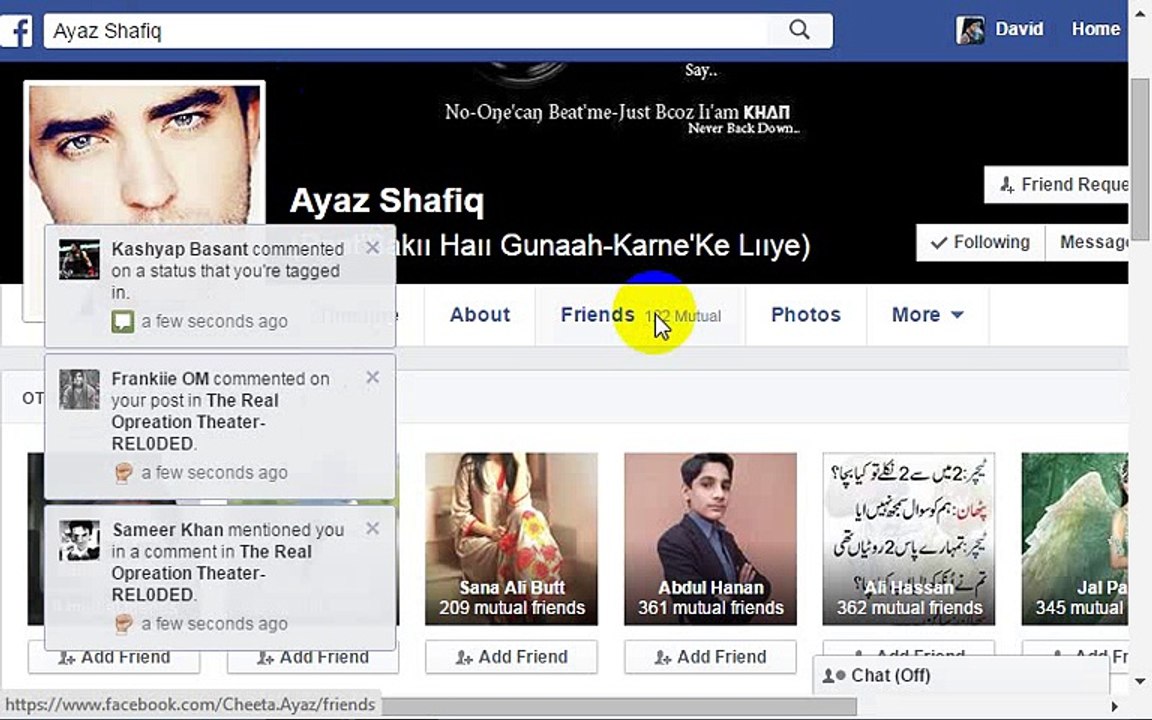Click Friend Request button
1152x720 pixels.
point(1056,184)
